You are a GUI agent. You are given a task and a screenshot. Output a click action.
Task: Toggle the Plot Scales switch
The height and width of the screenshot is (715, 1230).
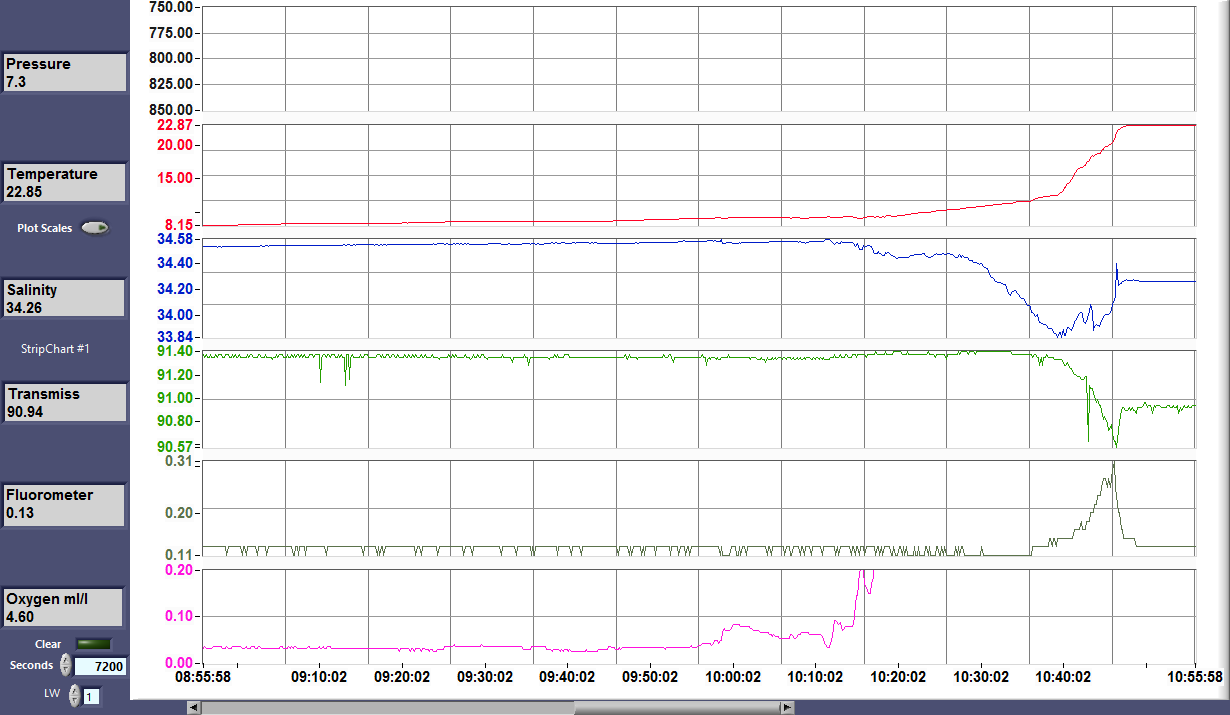pos(95,228)
